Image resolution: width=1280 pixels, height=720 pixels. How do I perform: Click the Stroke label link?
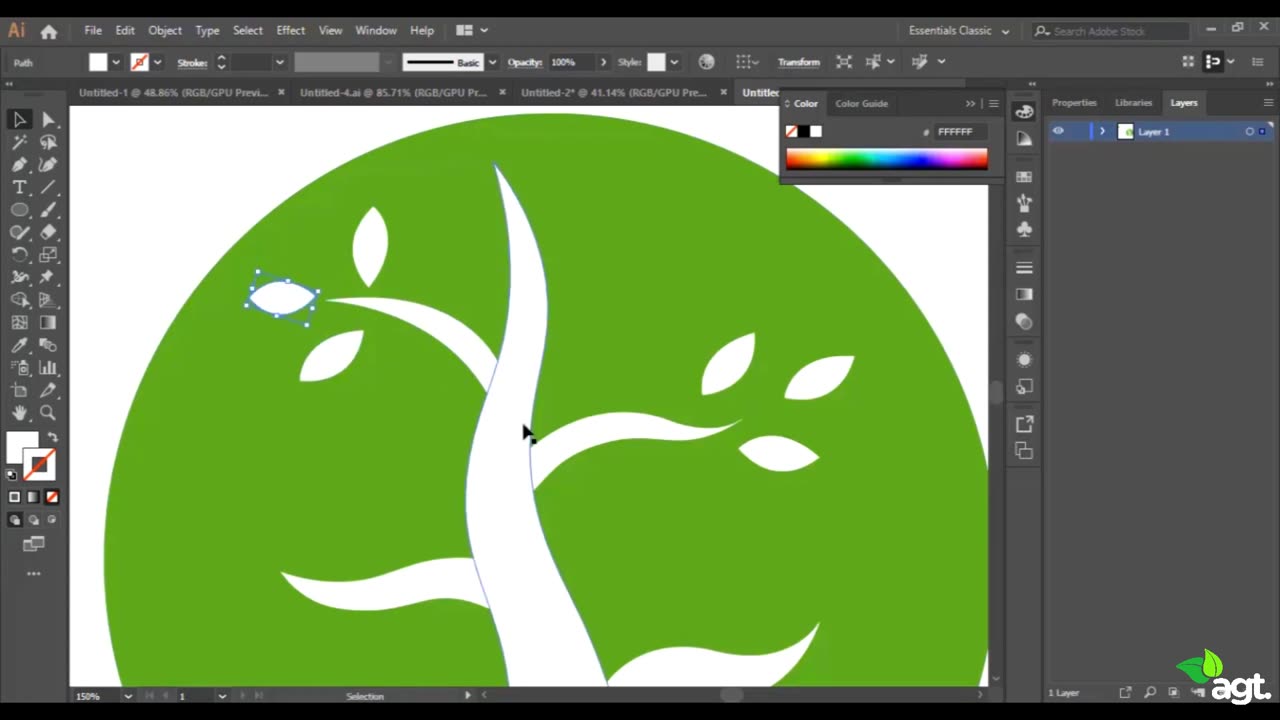tap(192, 62)
